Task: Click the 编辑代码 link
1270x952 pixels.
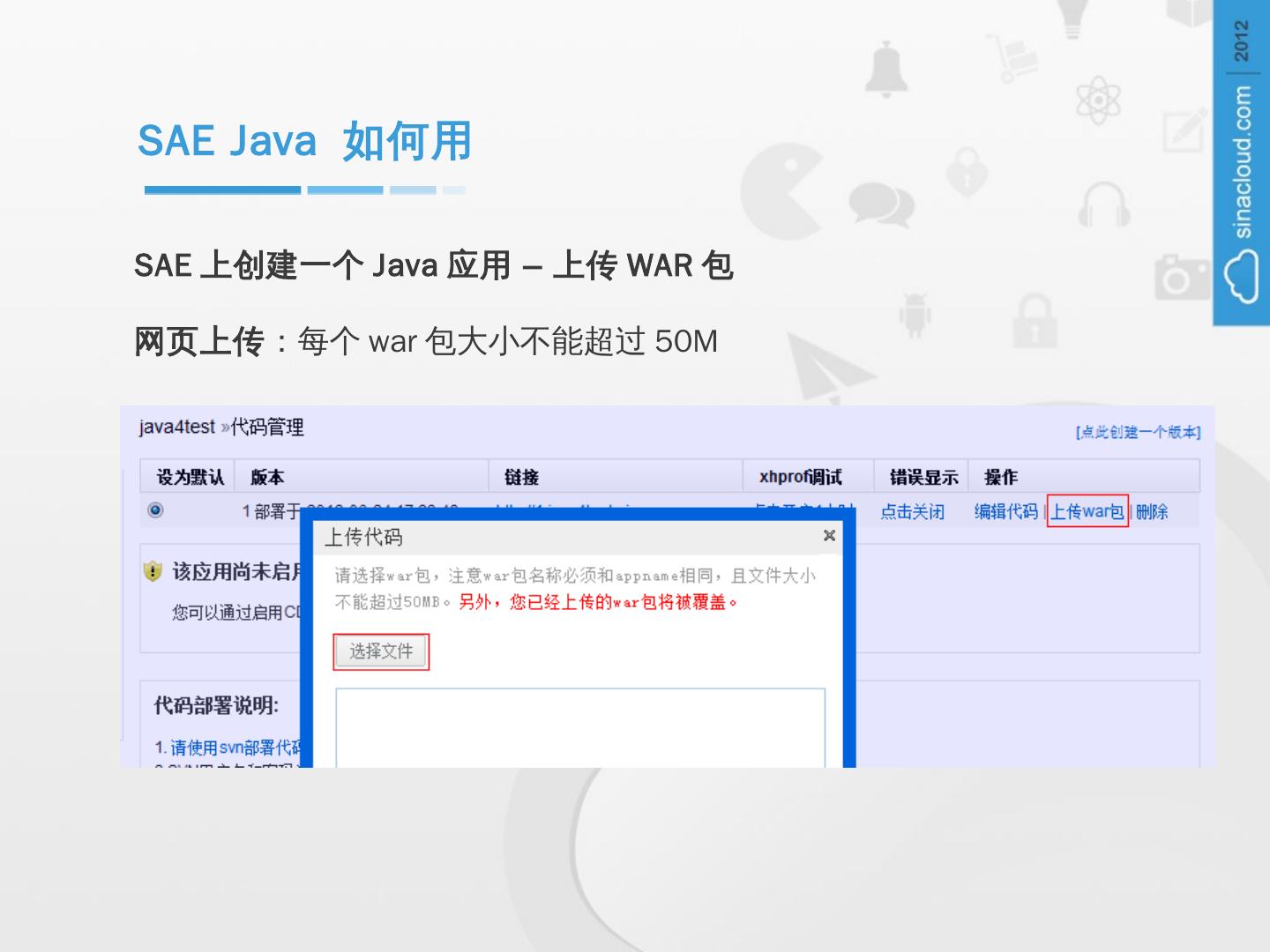Action: pyautogui.click(x=1006, y=511)
